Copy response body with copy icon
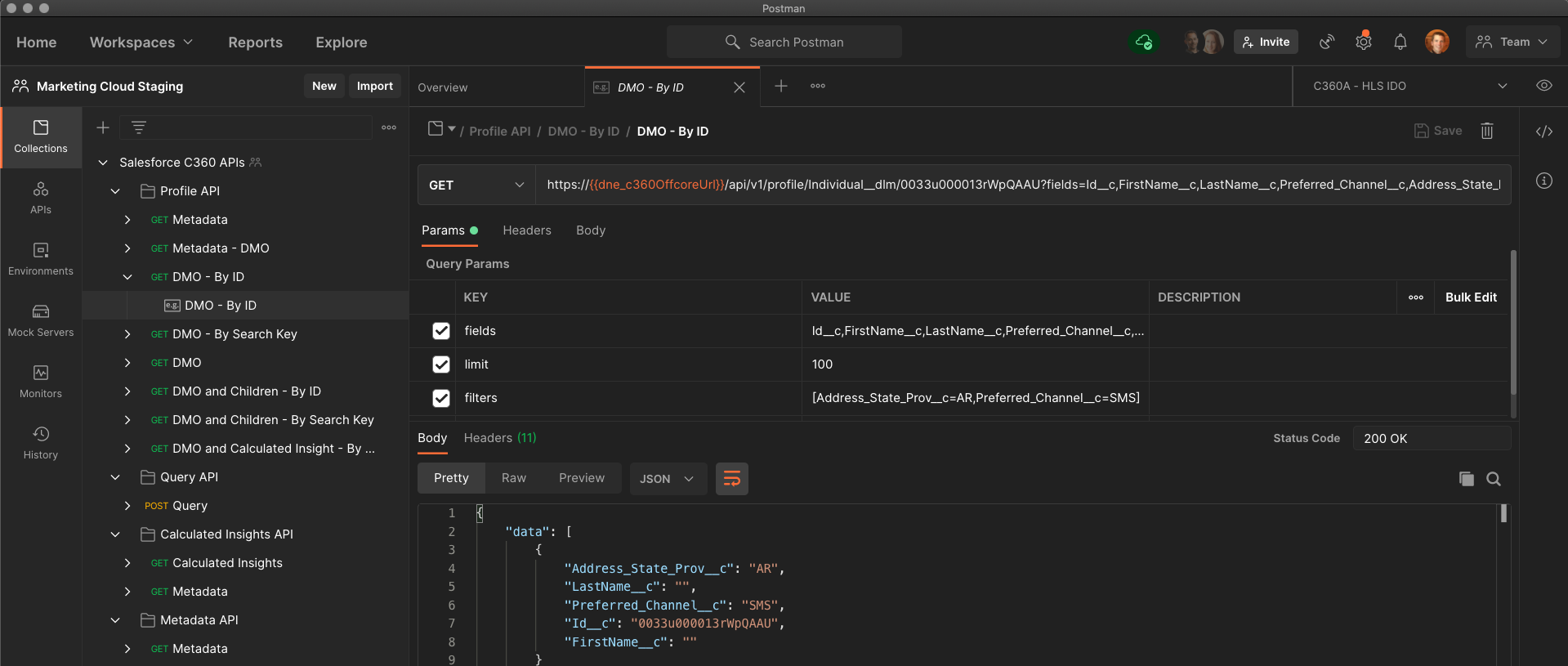1568x666 pixels. 1467,479
